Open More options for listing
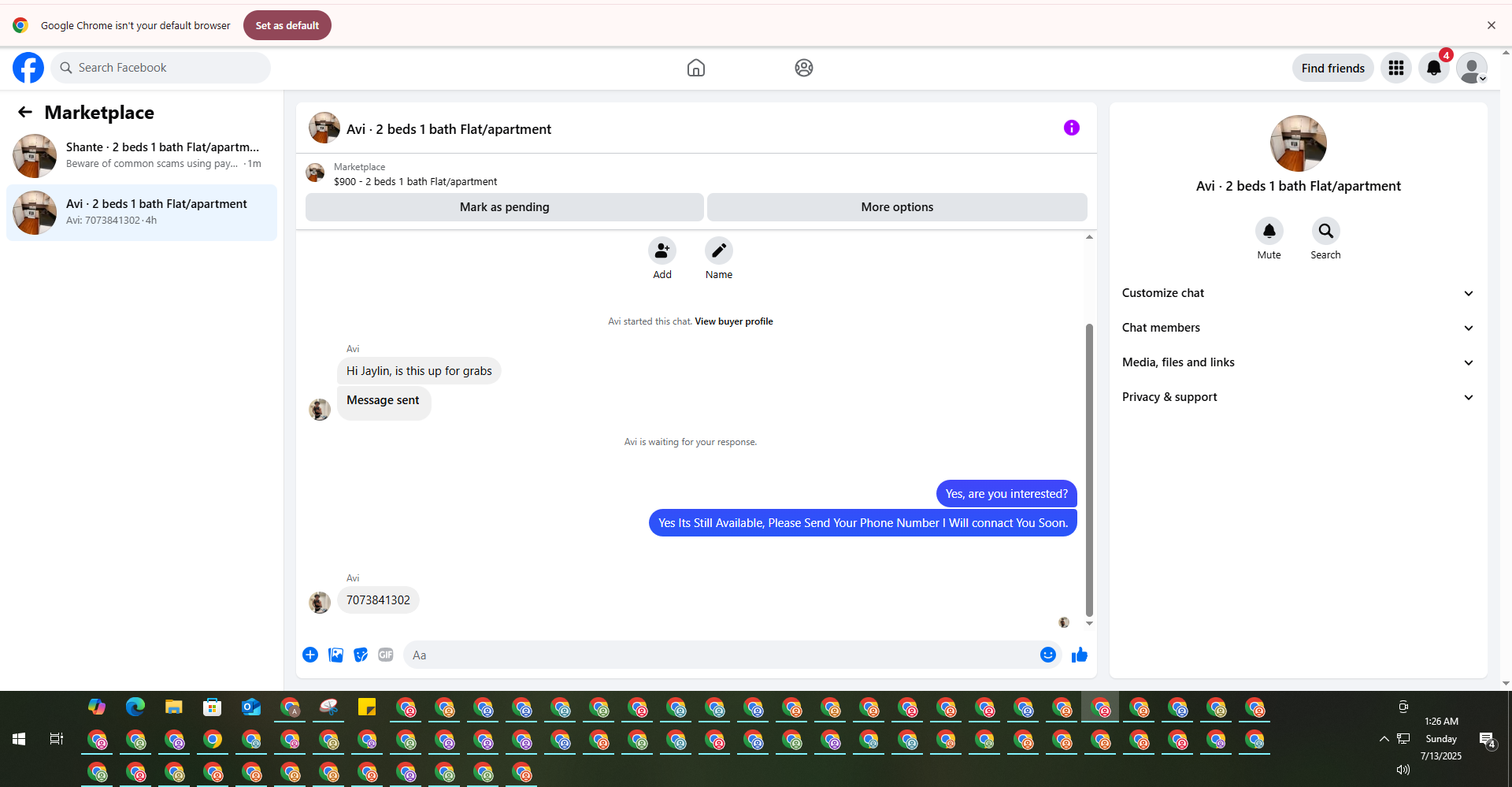The width and height of the screenshot is (1512, 787). [897, 207]
